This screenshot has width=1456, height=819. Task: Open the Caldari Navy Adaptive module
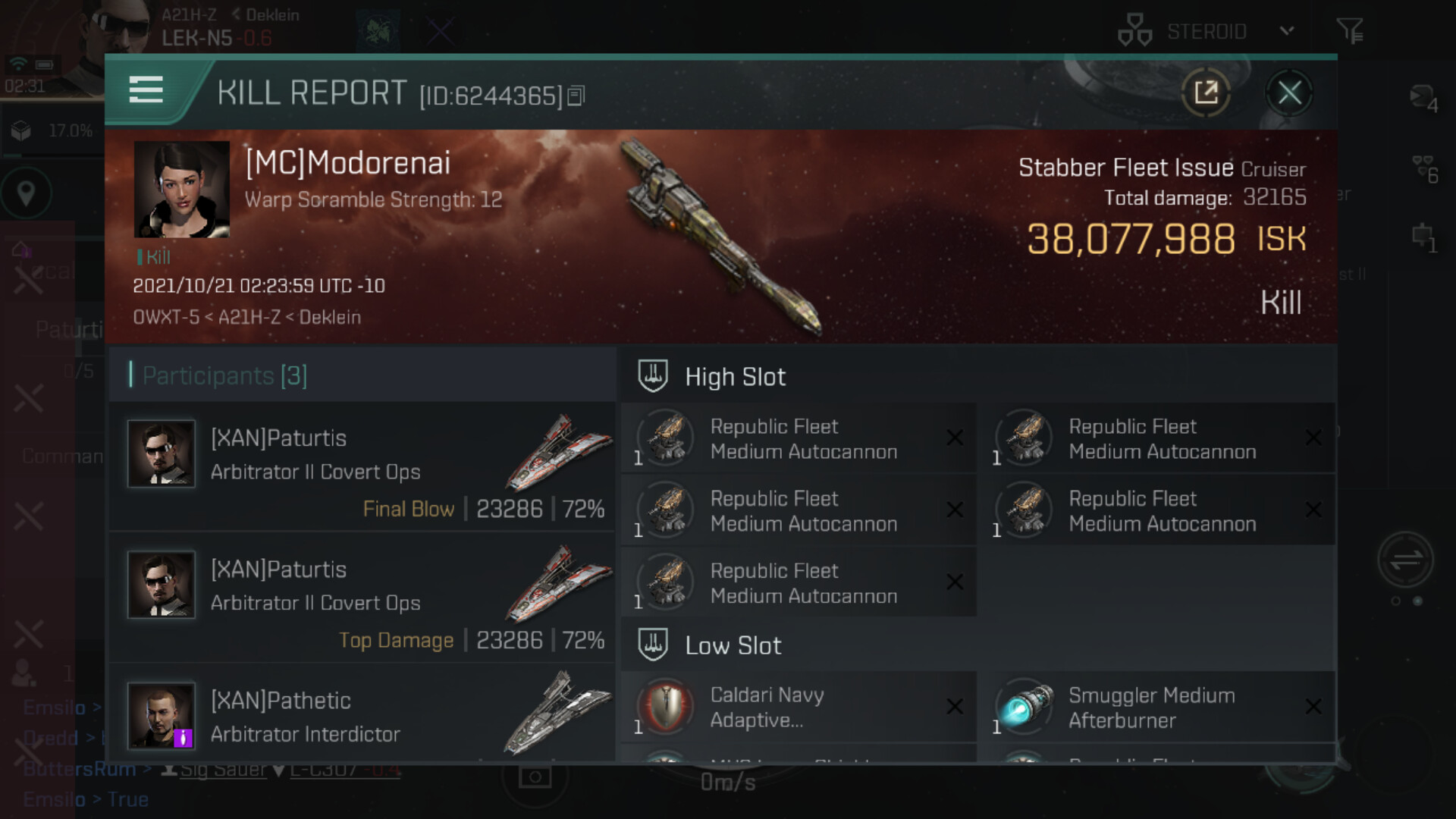pos(799,707)
